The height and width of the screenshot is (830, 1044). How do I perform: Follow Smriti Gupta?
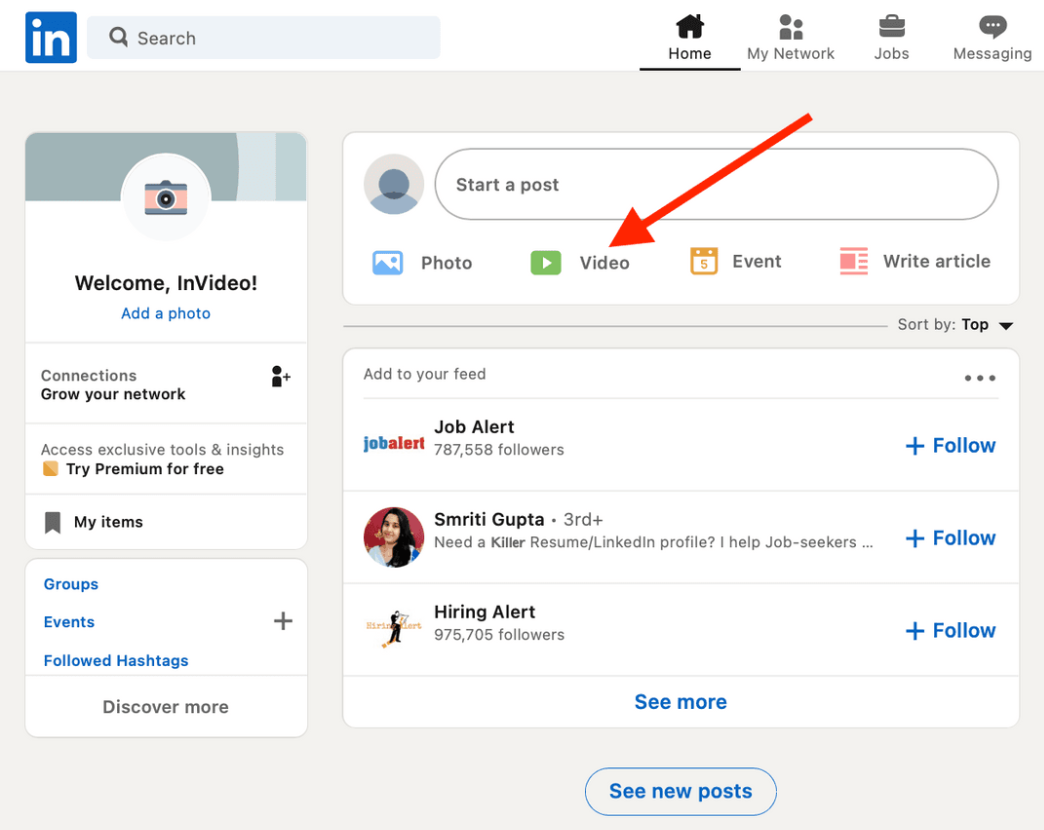point(950,538)
